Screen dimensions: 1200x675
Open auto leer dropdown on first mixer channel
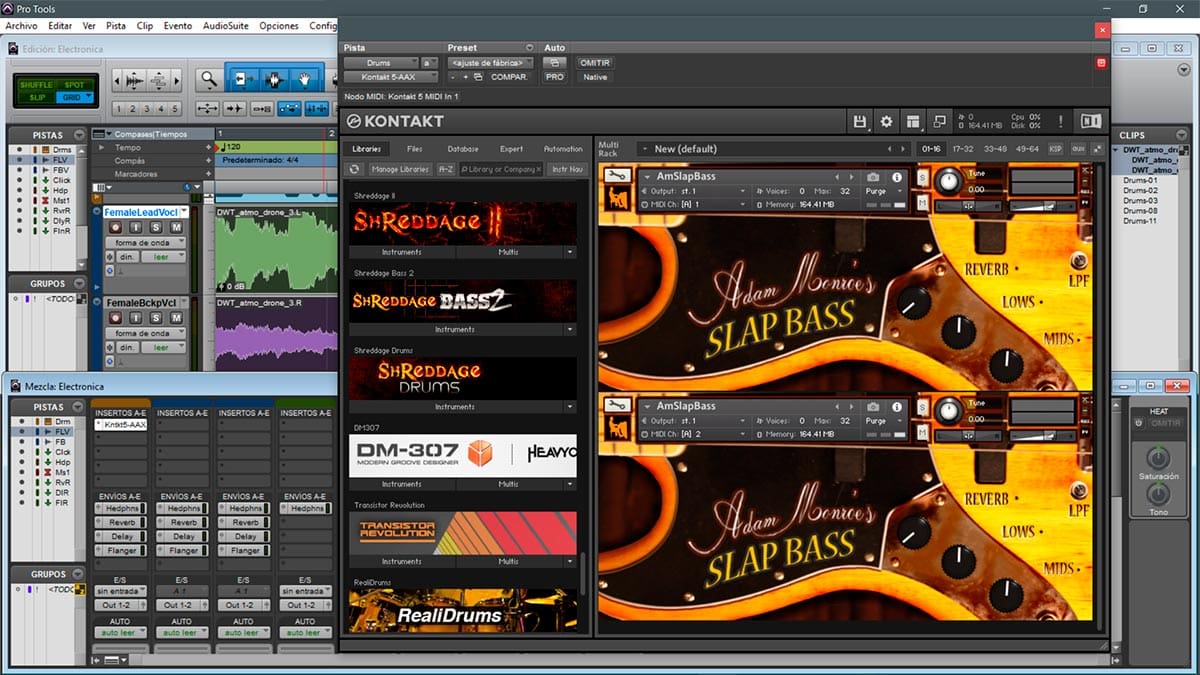click(120, 633)
